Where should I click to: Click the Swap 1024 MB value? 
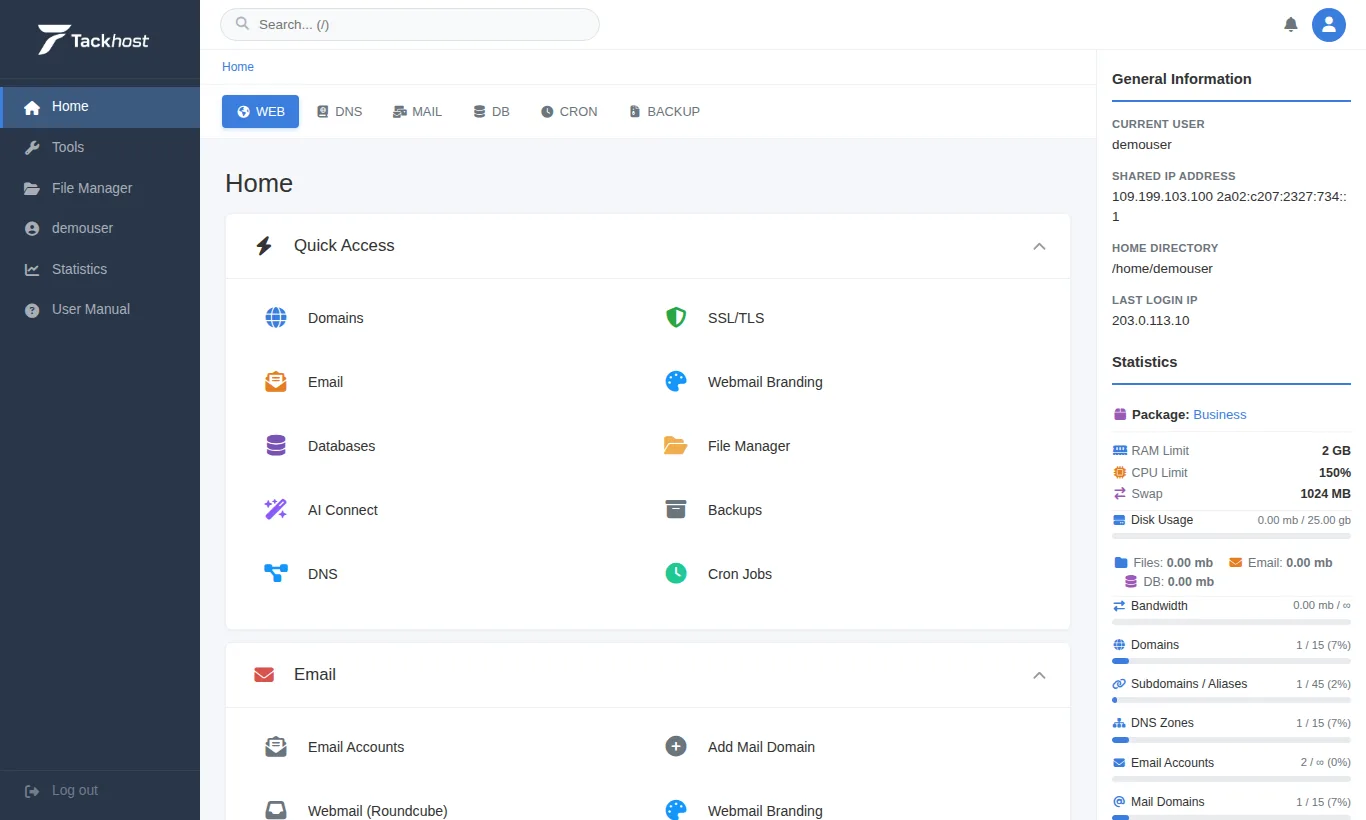[1326, 494]
